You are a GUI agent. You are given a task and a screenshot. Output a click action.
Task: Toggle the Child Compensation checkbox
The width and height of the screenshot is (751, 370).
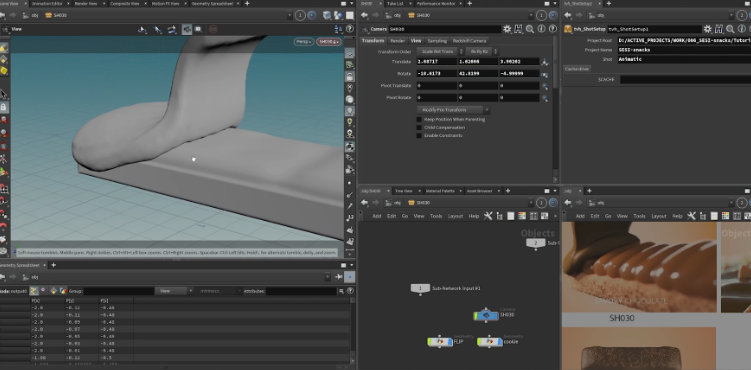419,127
